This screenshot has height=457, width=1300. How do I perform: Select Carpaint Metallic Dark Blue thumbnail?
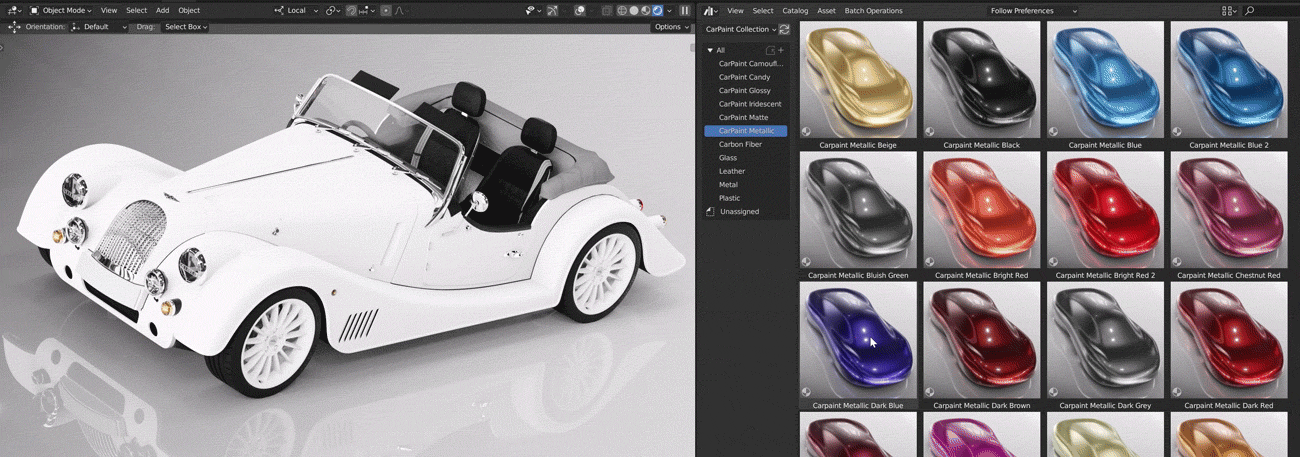[x=858, y=340]
